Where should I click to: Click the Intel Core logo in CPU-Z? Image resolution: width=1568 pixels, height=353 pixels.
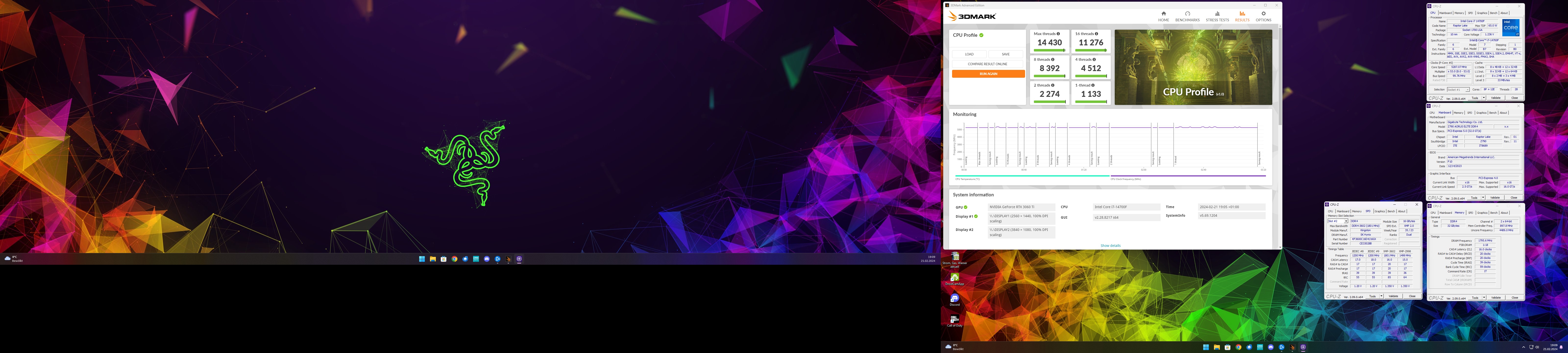point(1511,27)
